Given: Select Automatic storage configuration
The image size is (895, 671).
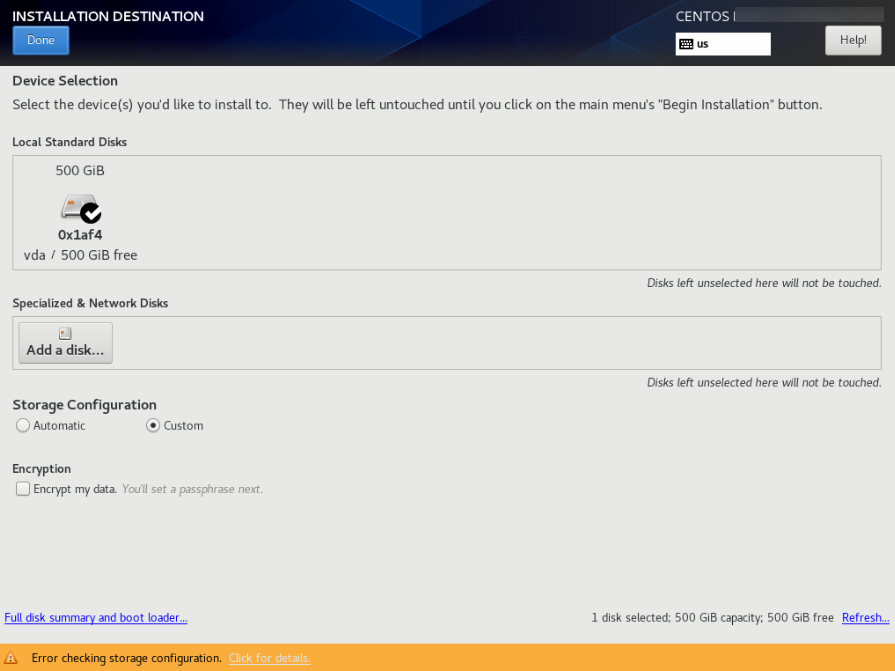Looking at the screenshot, I should click(51, 426).
